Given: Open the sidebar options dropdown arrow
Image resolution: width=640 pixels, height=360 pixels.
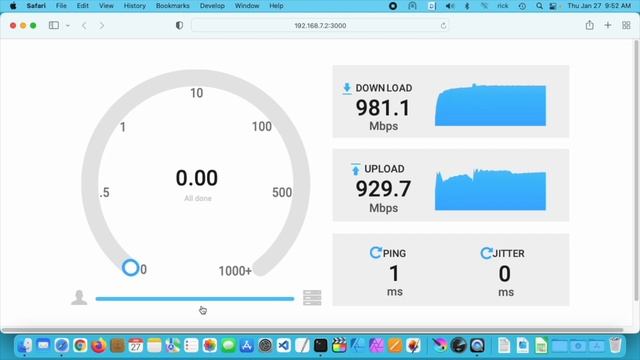Looking at the screenshot, I should point(68,25).
